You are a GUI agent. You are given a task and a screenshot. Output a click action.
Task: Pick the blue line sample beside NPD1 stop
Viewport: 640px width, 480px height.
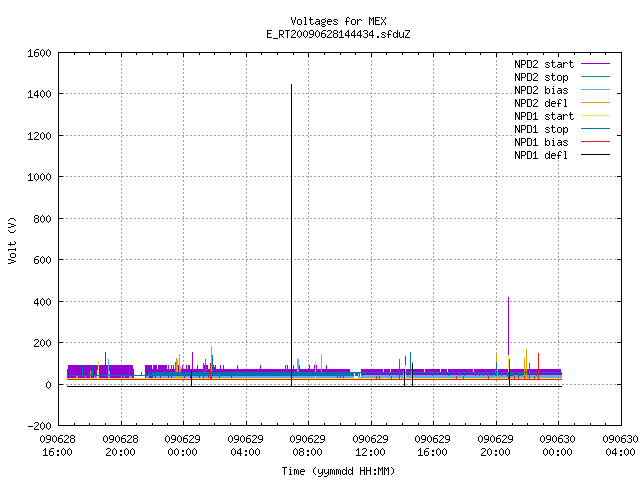click(x=595, y=129)
